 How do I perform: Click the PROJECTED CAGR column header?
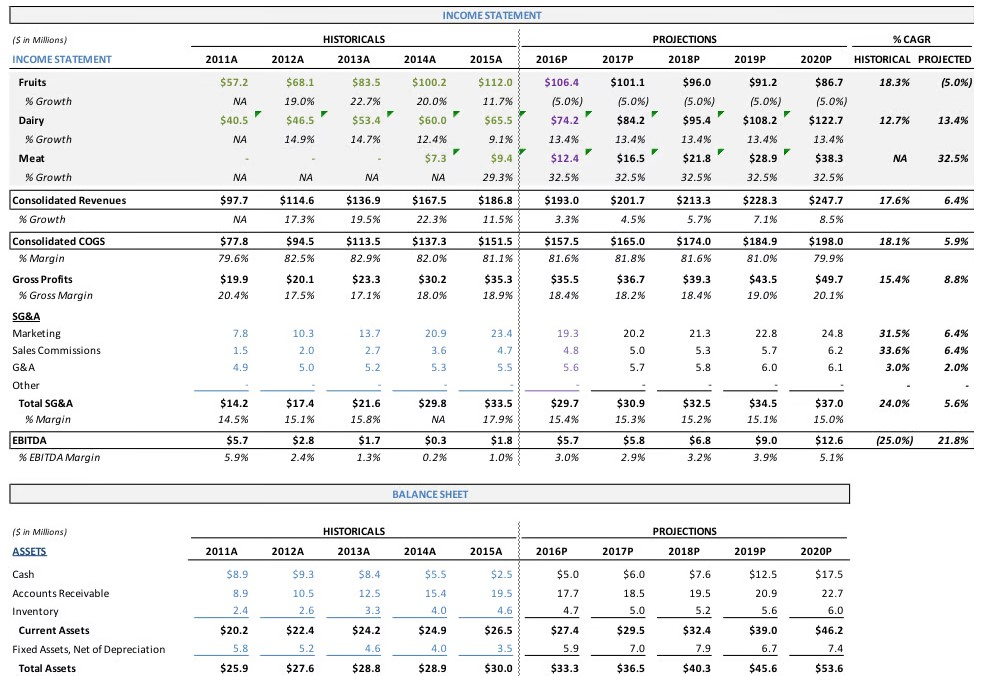click(944, 60)
